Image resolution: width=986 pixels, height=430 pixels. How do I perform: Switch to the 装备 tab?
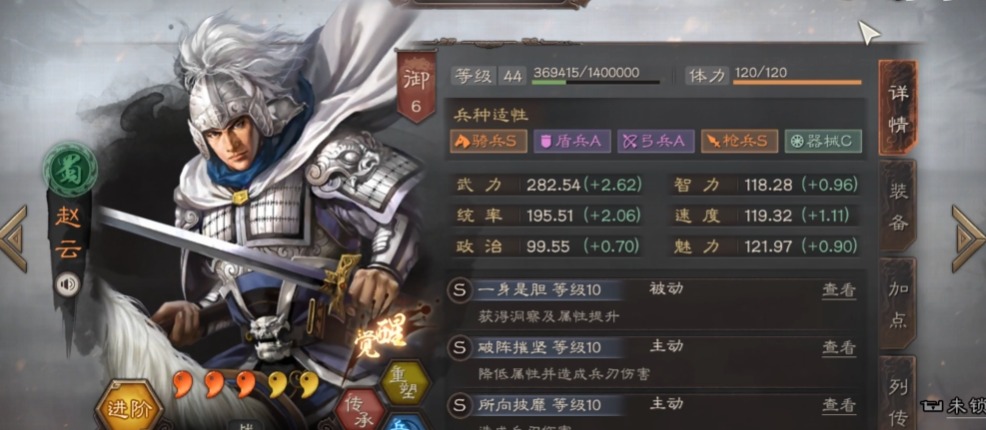tap(897, 204)
